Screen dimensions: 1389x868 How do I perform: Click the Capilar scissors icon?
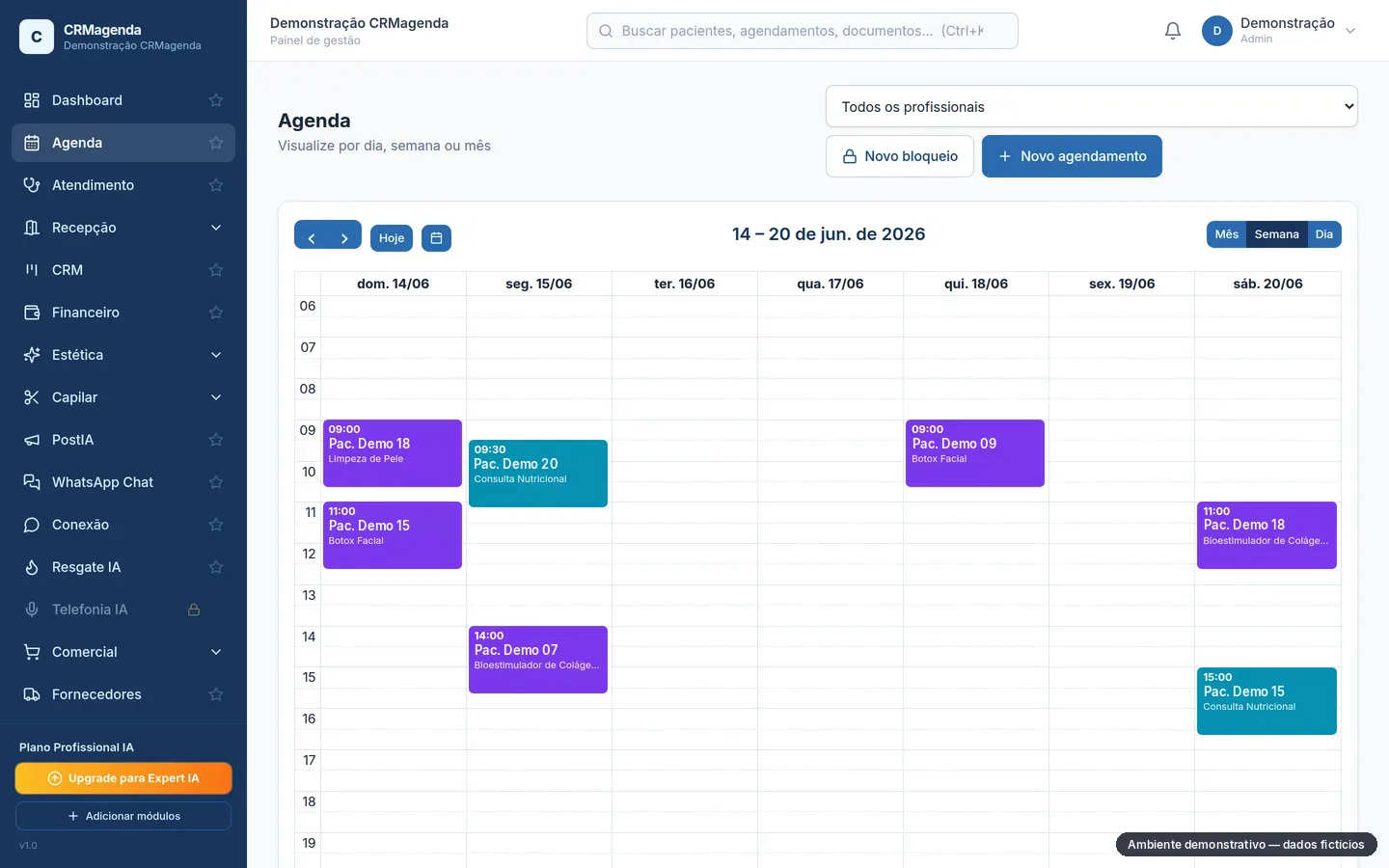pyautogui.click(x=32, y=397)
